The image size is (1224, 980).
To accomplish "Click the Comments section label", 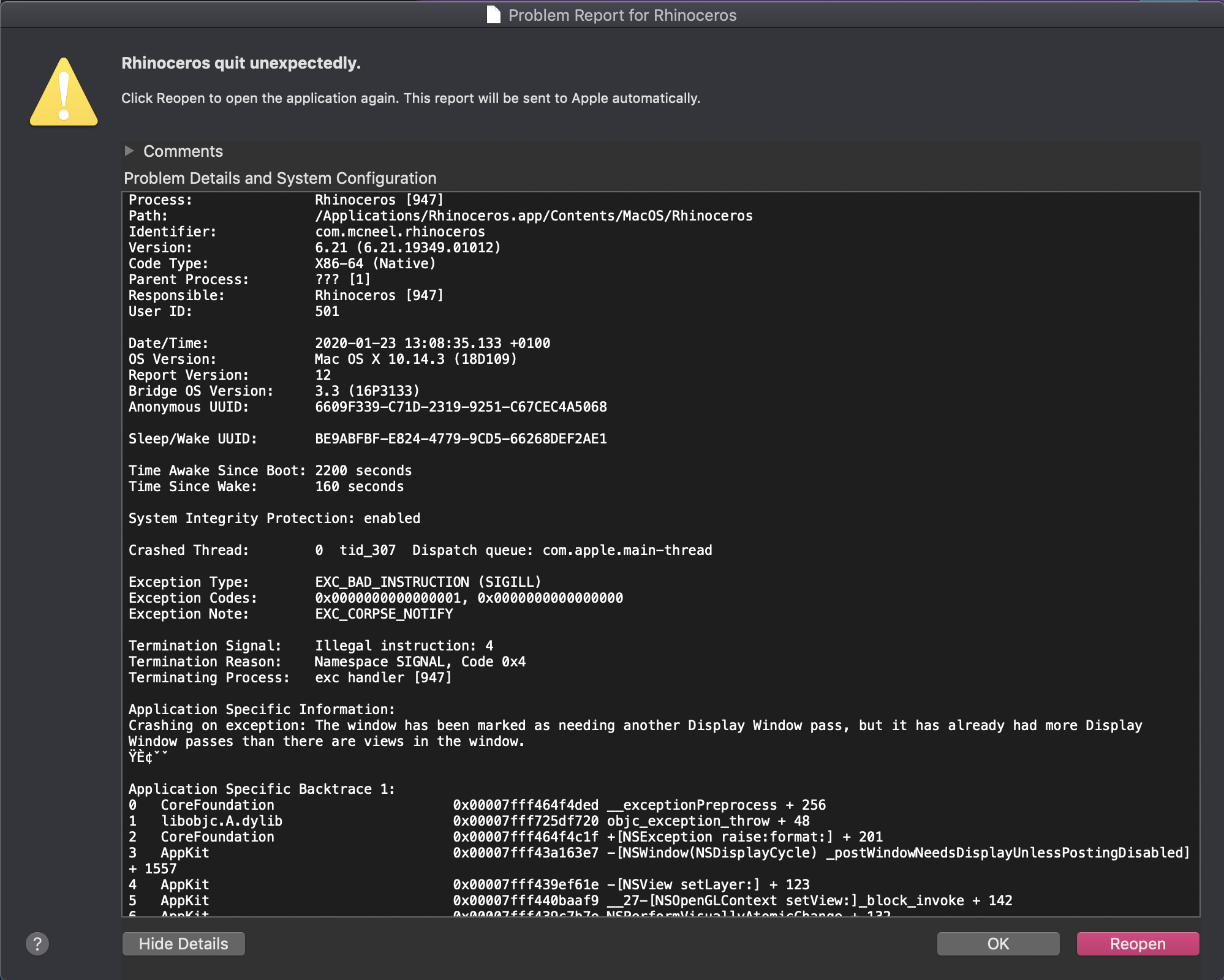I will tap(183, 151).
